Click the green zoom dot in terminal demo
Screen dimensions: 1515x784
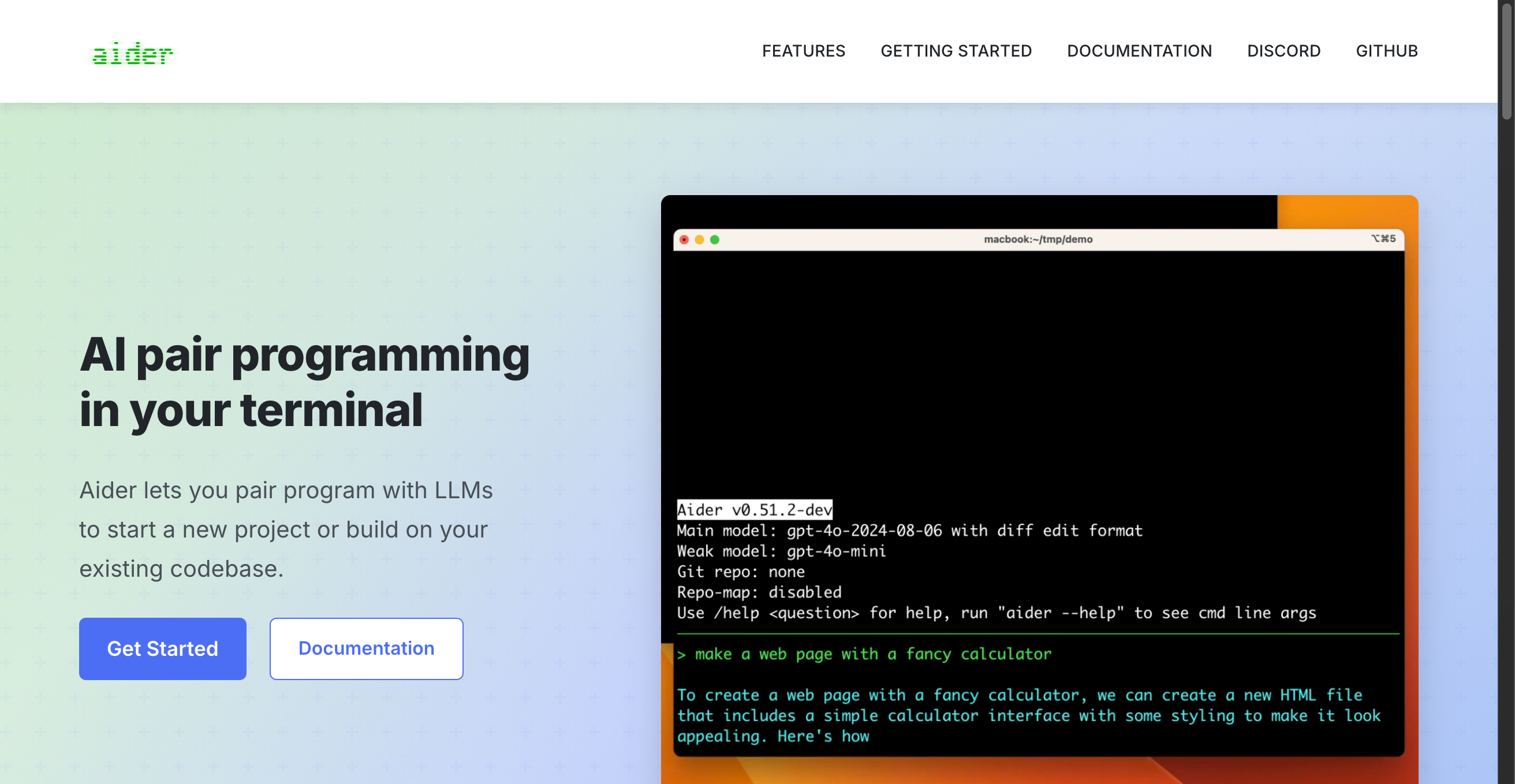pyautogui.click(x=715, y=240)
